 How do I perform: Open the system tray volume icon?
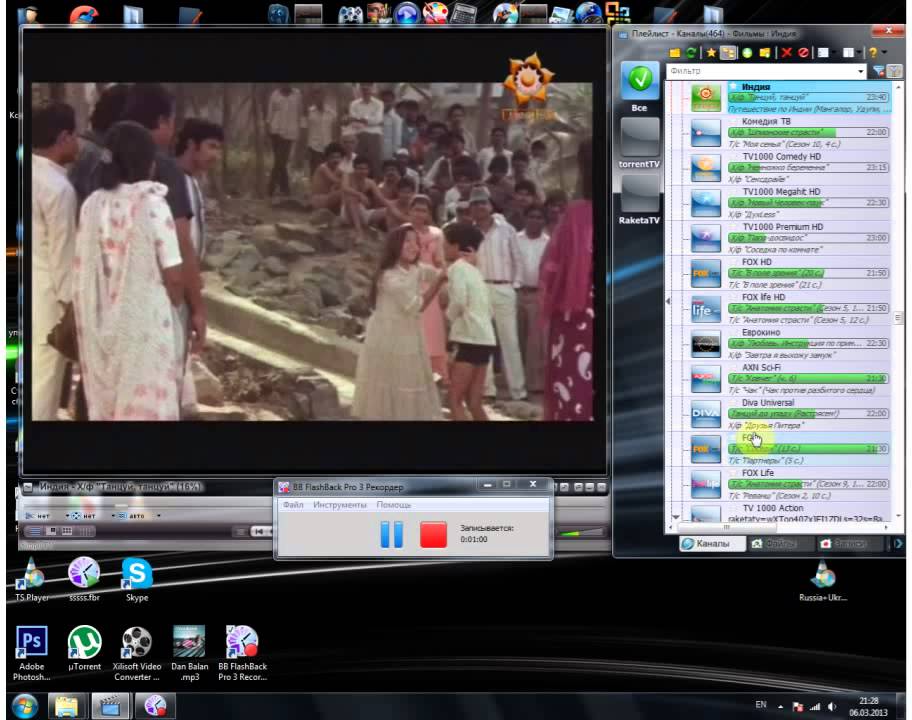pyautogui.click(x=832, y=707)
